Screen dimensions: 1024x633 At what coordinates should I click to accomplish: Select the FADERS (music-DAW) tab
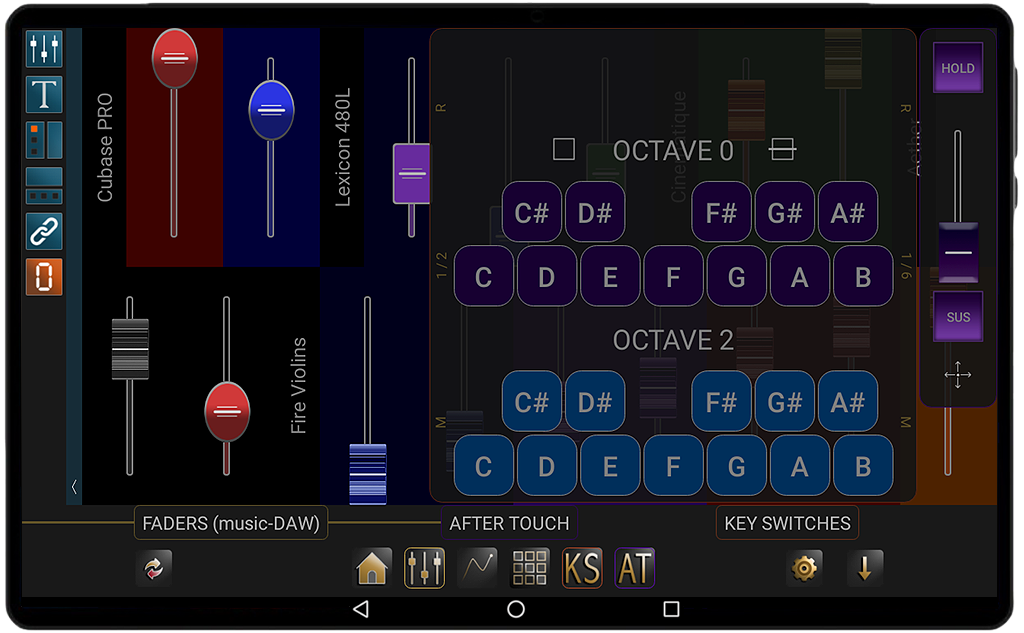click(x=231, y=523)
